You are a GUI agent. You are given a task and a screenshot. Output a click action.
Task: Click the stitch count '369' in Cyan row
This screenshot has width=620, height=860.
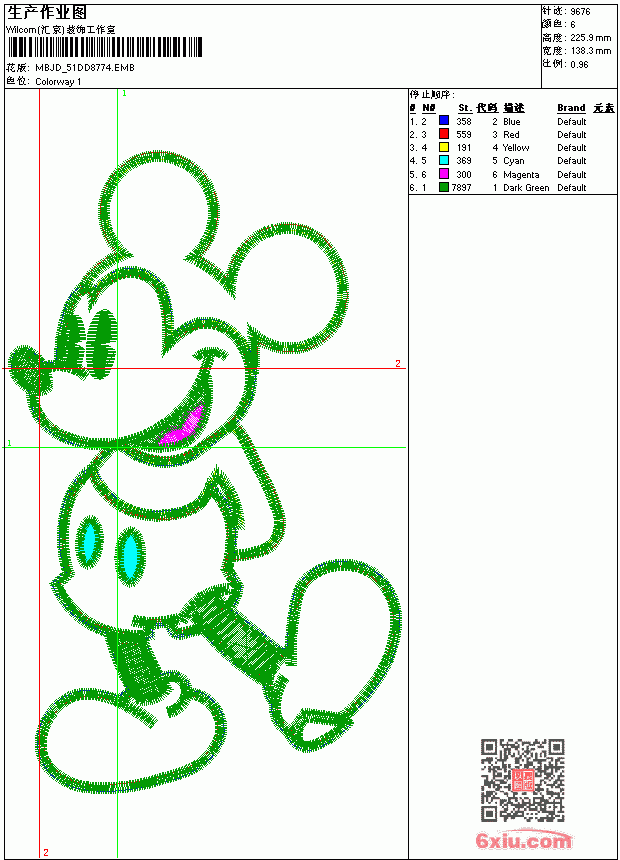(x=464, y=161)
